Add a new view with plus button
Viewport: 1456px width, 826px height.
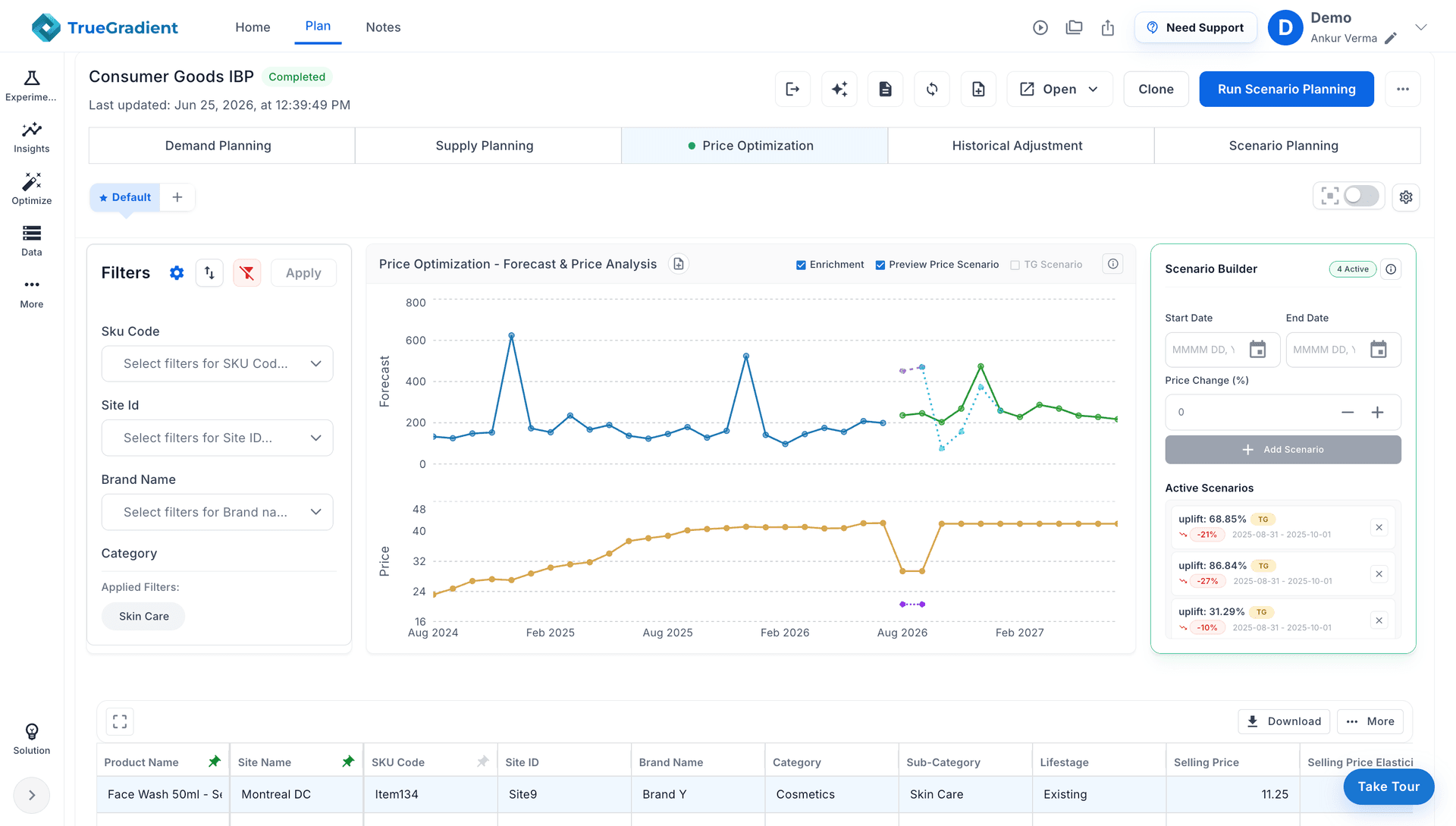(177, 197)
